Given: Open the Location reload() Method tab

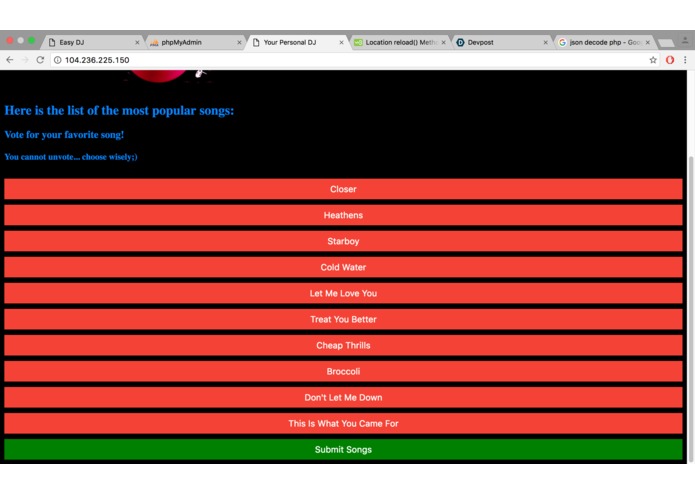Looking at the screenshot, I should pyautogui.click(x=399, y=43).
